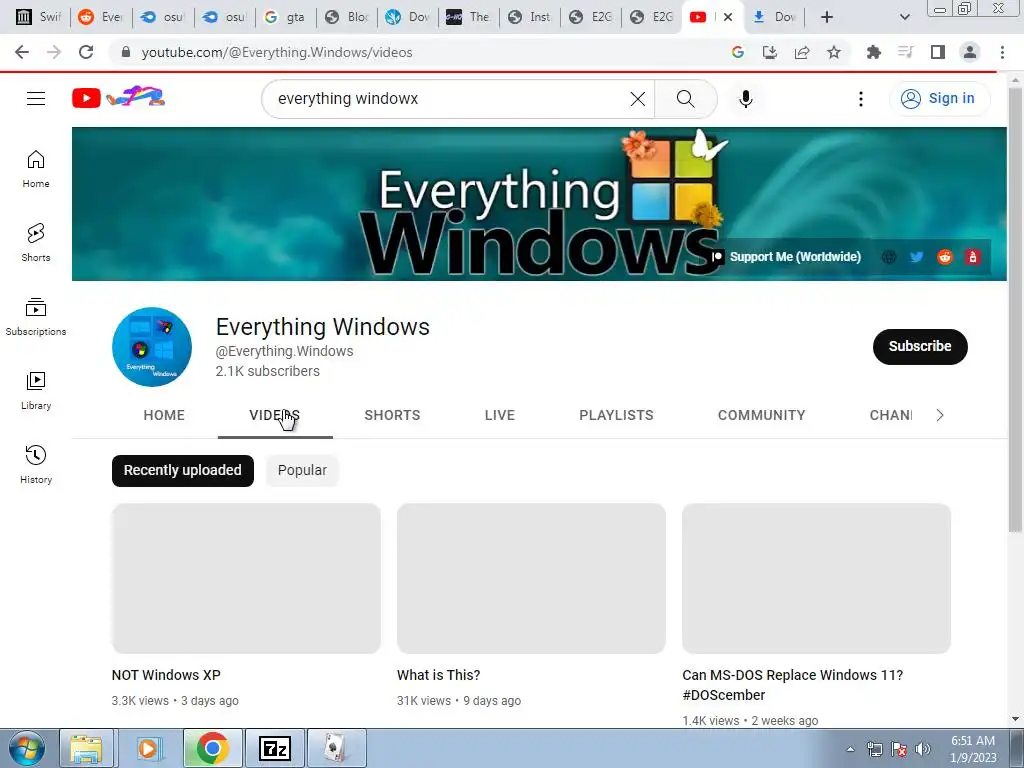Click the Everything Windows channel avatar
The image size is (1024, 768).
coord(152,347)
